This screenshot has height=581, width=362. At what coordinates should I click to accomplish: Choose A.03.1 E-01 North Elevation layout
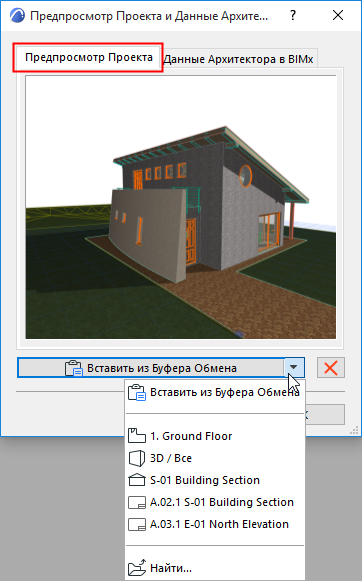(215, 524)
